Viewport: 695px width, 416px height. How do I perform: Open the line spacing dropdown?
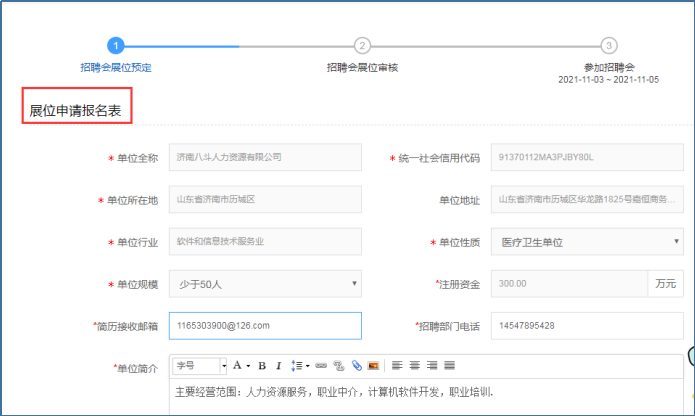299,365
